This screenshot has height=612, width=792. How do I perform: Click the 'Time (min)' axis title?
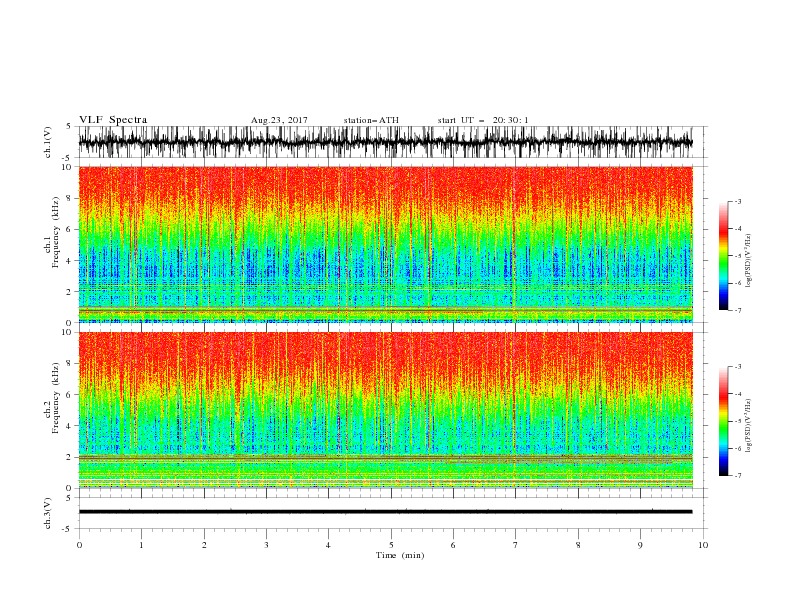click(400, 555)
